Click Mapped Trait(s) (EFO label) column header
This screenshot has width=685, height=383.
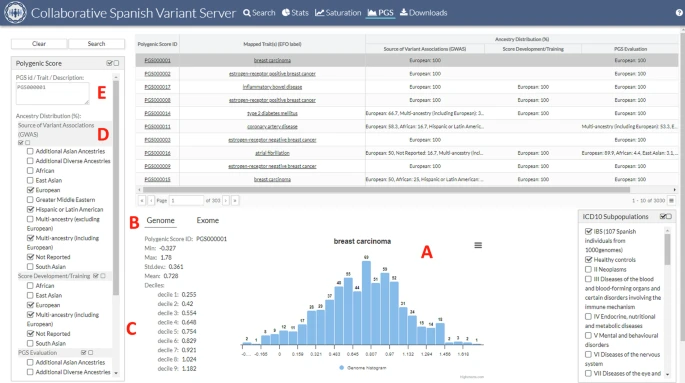tap(272, 44)
